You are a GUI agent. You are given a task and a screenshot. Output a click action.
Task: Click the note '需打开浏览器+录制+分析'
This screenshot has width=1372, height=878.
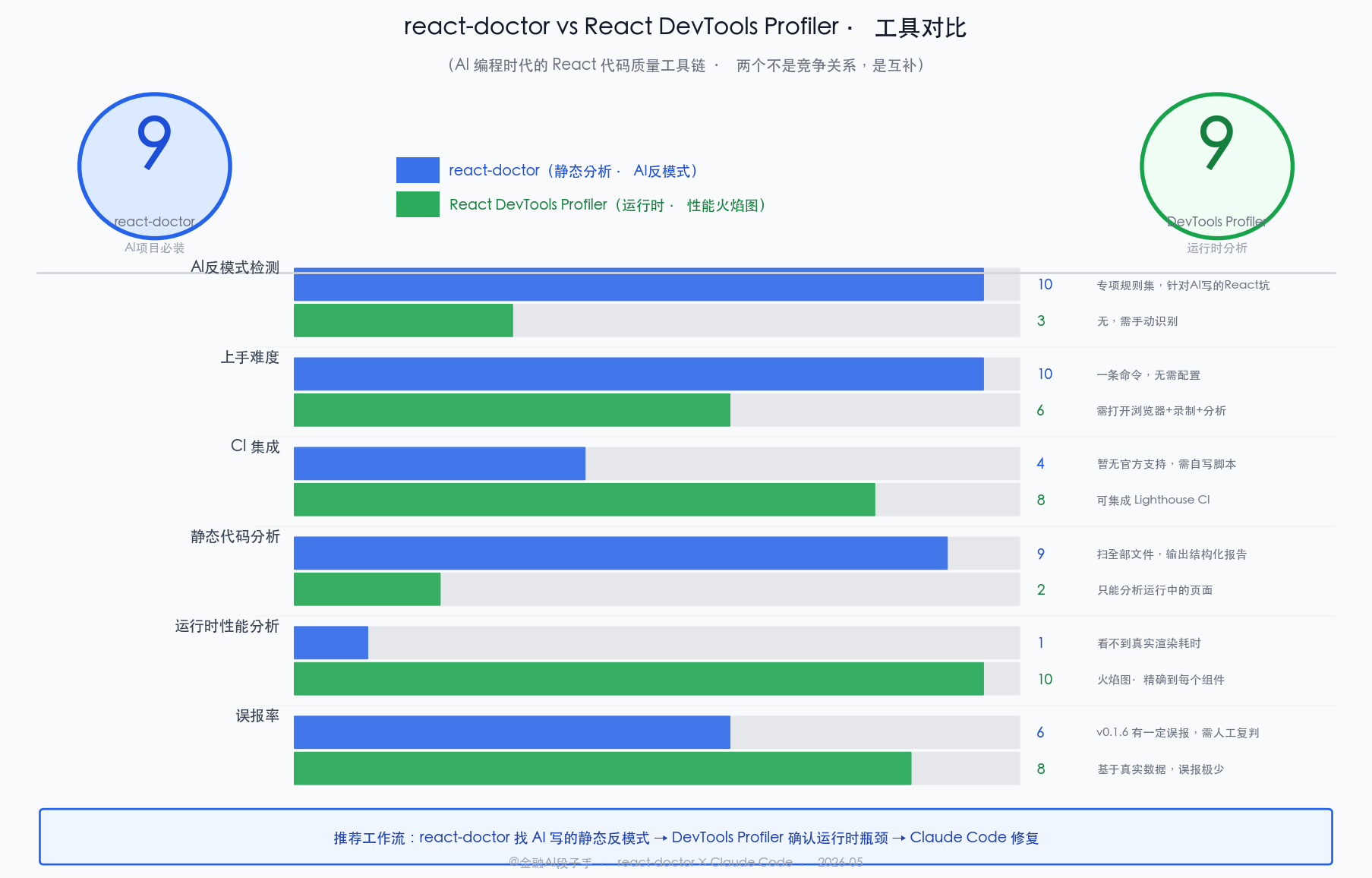[x=1161, y=411]
